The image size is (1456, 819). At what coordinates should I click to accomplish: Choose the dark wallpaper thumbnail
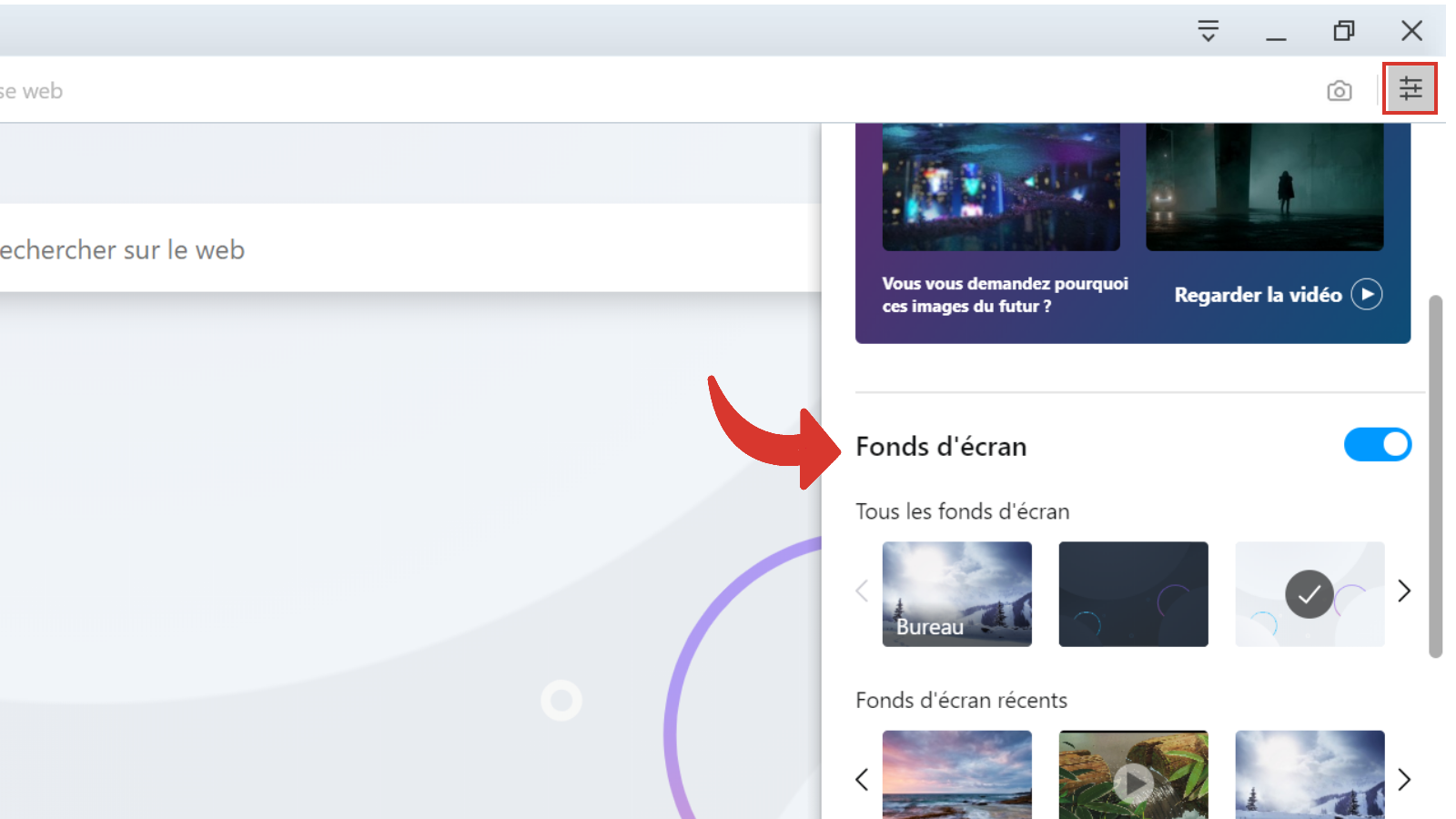[x=1133, y=594]
